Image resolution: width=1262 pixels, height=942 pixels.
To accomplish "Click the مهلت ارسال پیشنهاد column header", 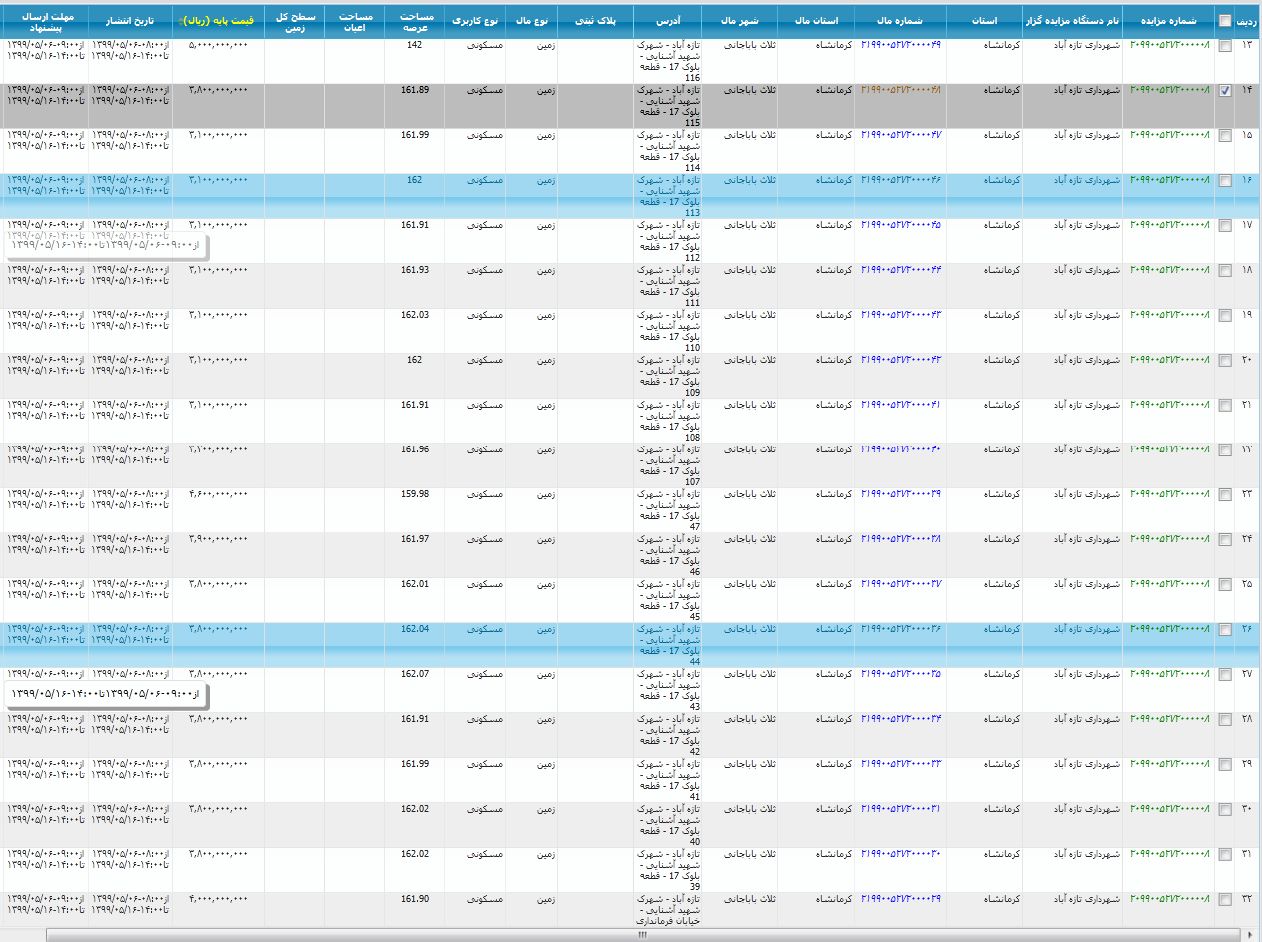I will pyautogui.click(x=45, y=21).
